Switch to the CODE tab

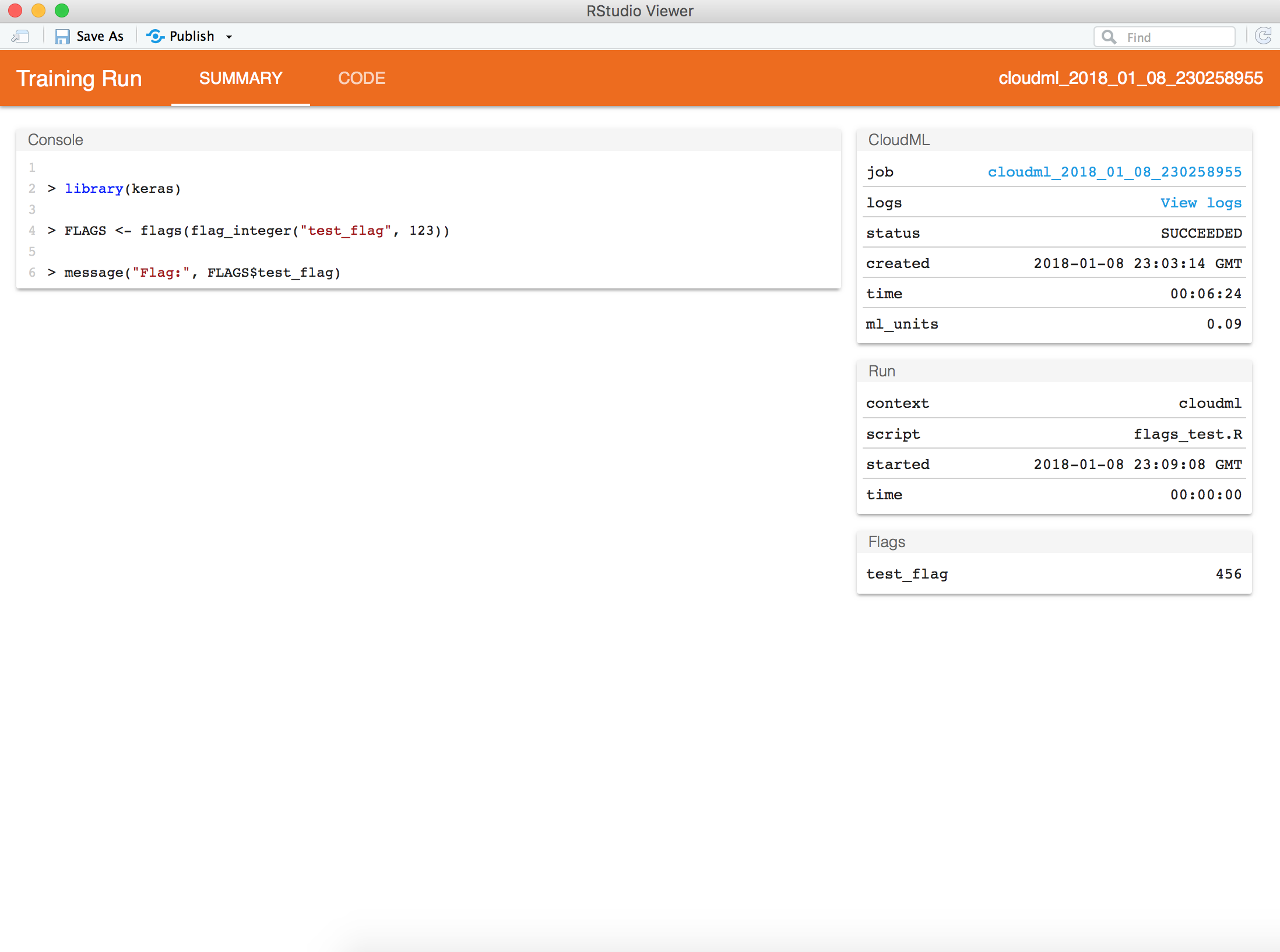coord(361,77)
